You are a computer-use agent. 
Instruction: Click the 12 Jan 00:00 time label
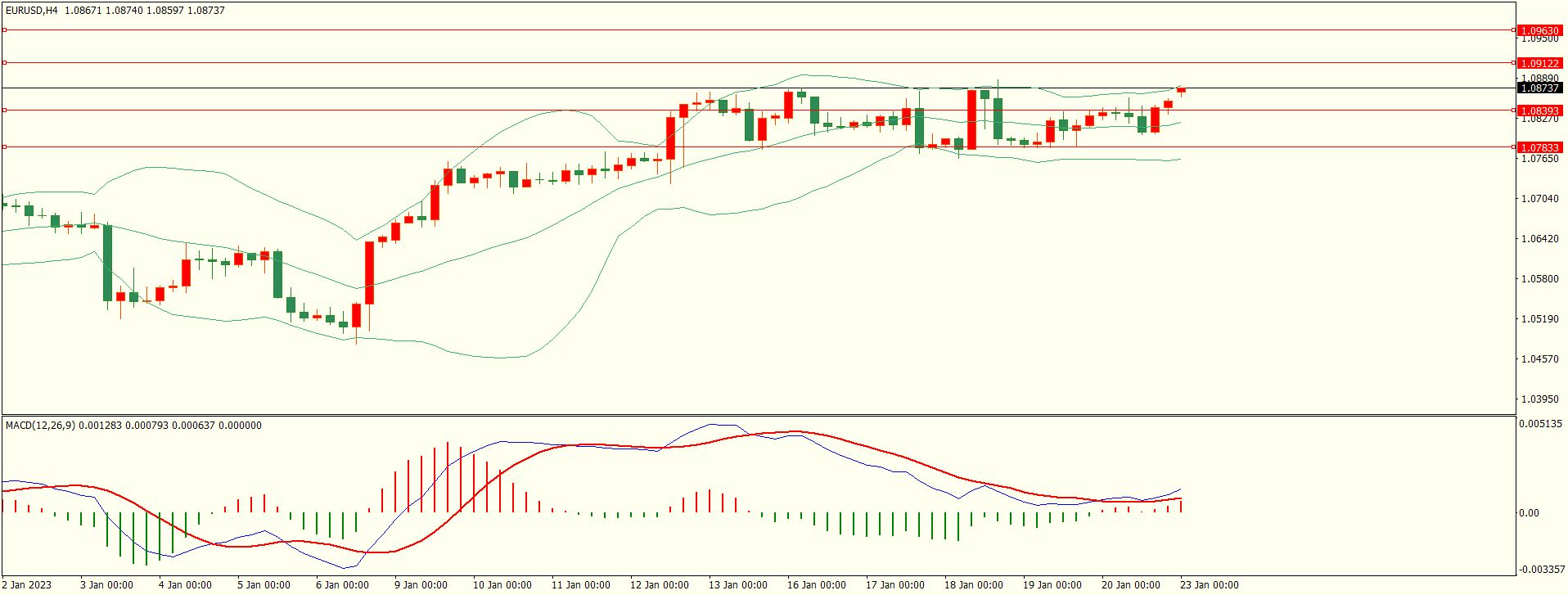(660, 584)
